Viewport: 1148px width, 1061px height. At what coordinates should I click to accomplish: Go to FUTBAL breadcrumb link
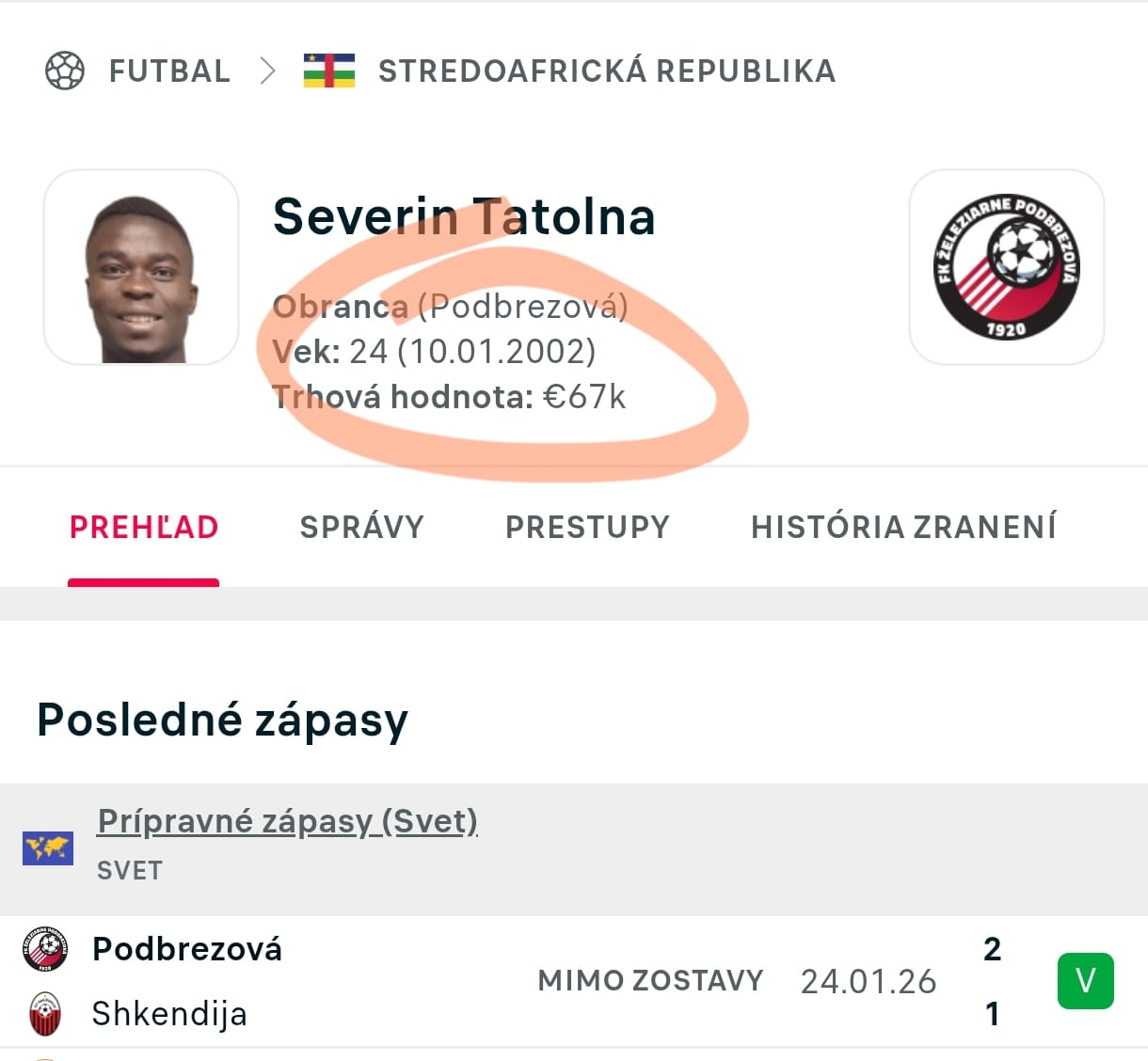pos(169,71)
